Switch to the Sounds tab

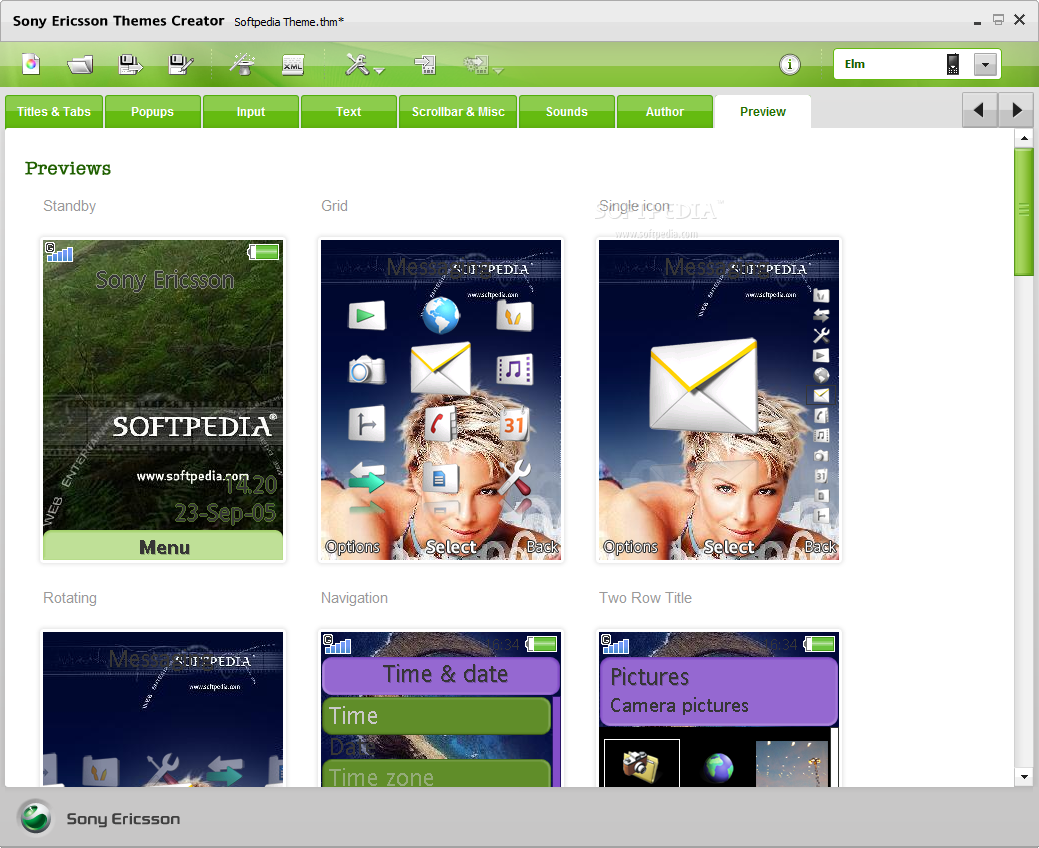pyautogui.click(x=567, y=111)
